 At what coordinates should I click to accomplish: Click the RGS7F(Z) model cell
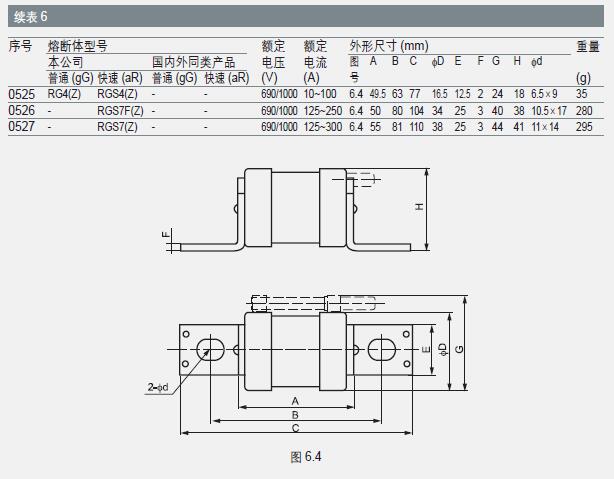coord(122,110)
